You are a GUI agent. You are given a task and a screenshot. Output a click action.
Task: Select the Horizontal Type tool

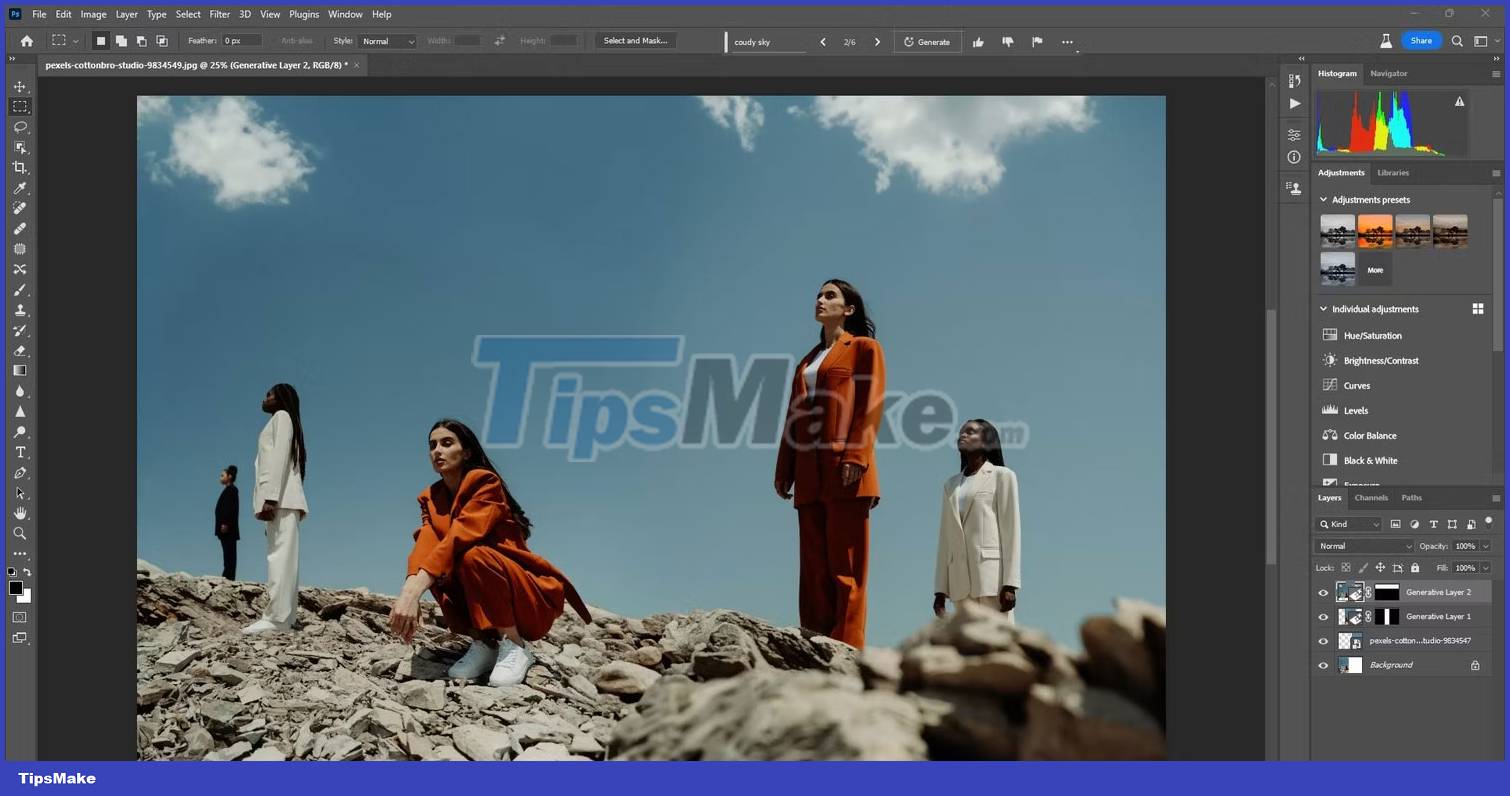[x=20, y=452]
